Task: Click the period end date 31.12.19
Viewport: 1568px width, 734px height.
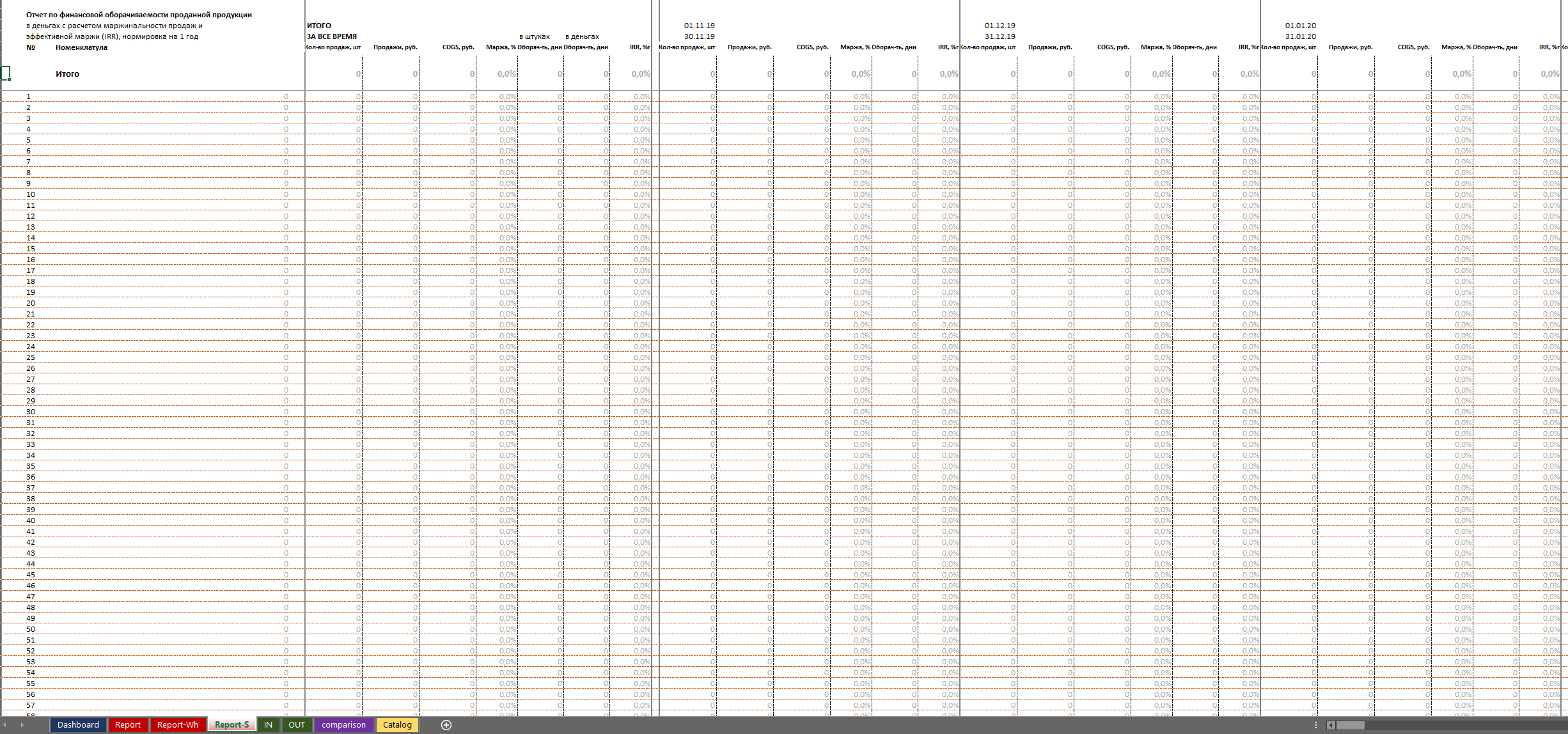Action: click(x=1000, y=36)
